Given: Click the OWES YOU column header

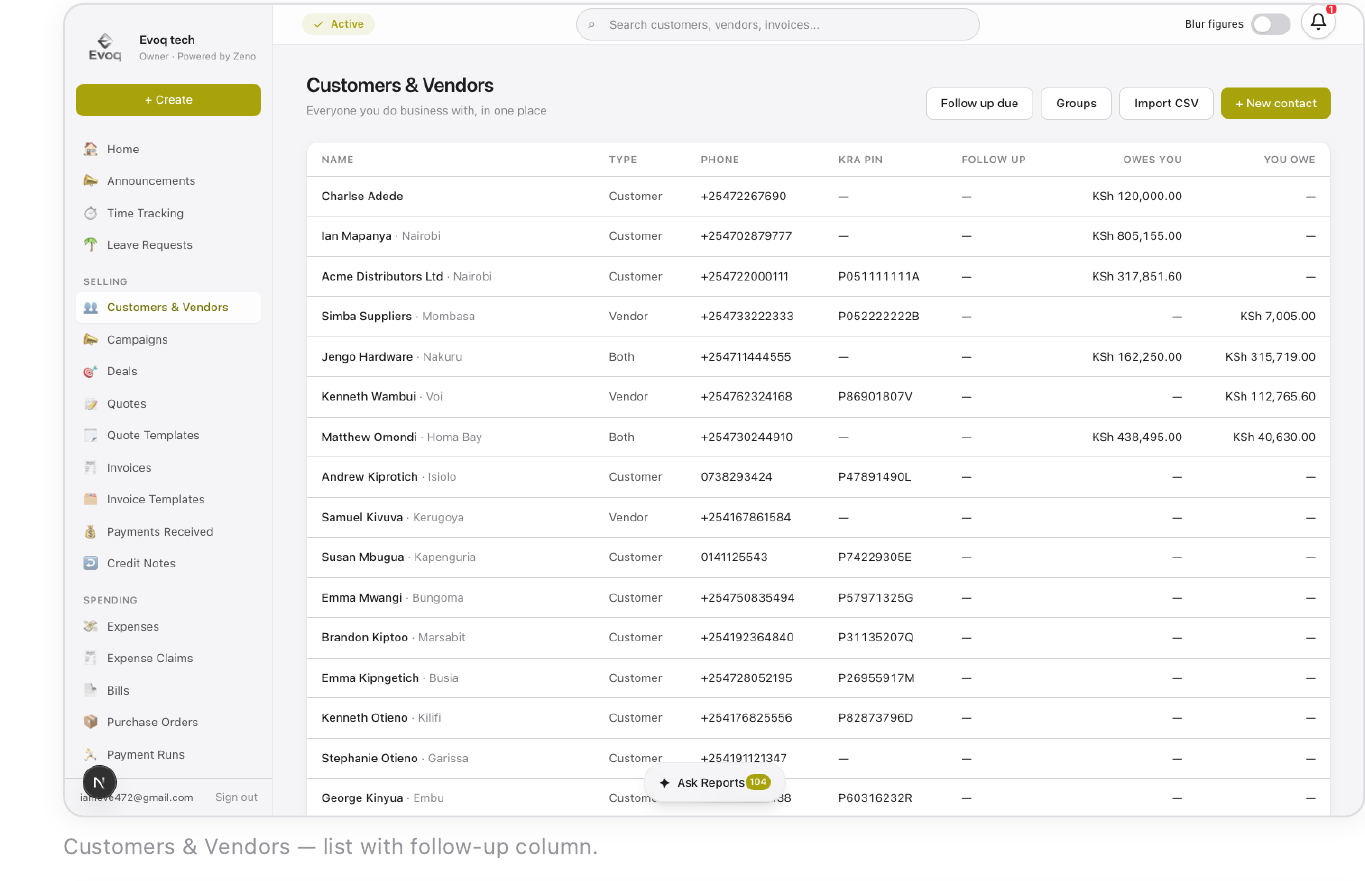Looking at the screenshot, I should pyautogui.click(x=1152, y=160).
